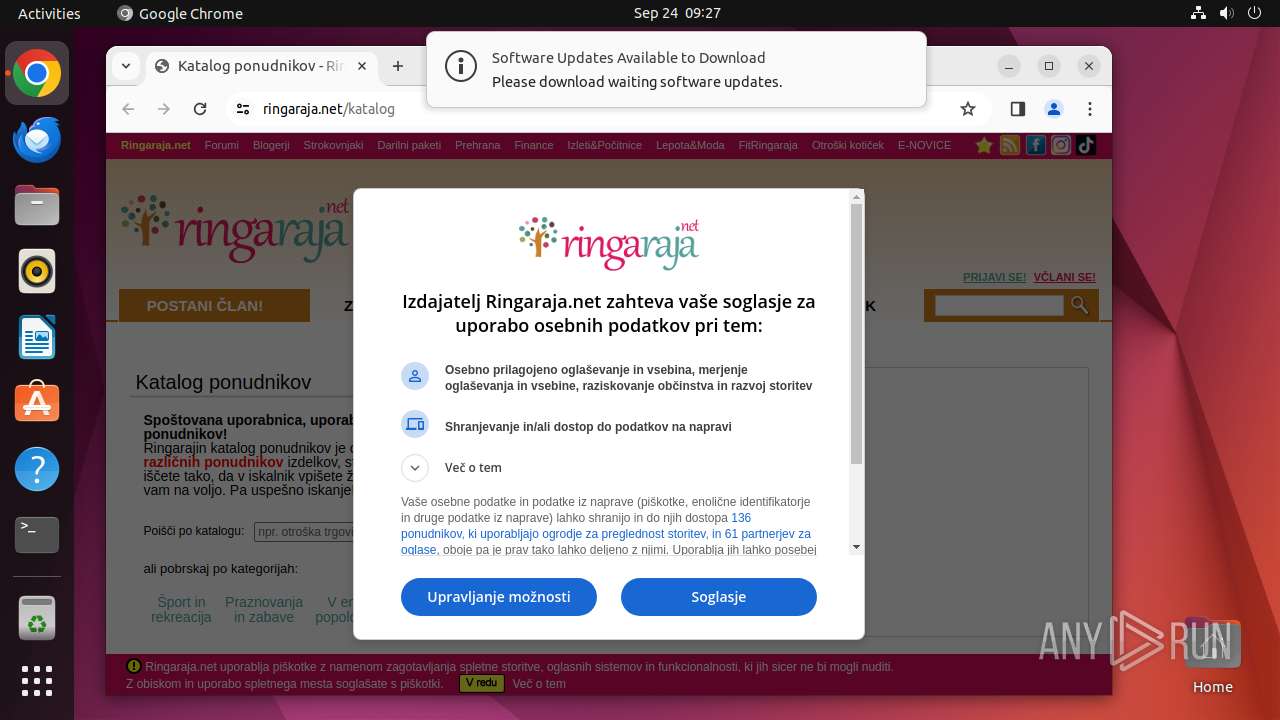
Task: Click consent dialog scroll-down arrow
Action: [x=856, y=547]
